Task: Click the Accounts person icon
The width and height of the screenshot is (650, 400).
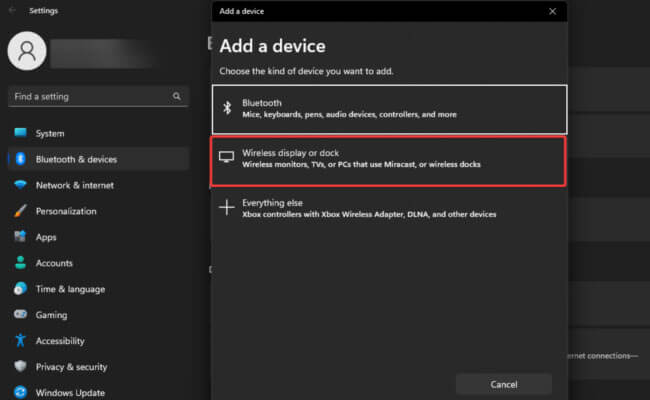Action: 20,263
